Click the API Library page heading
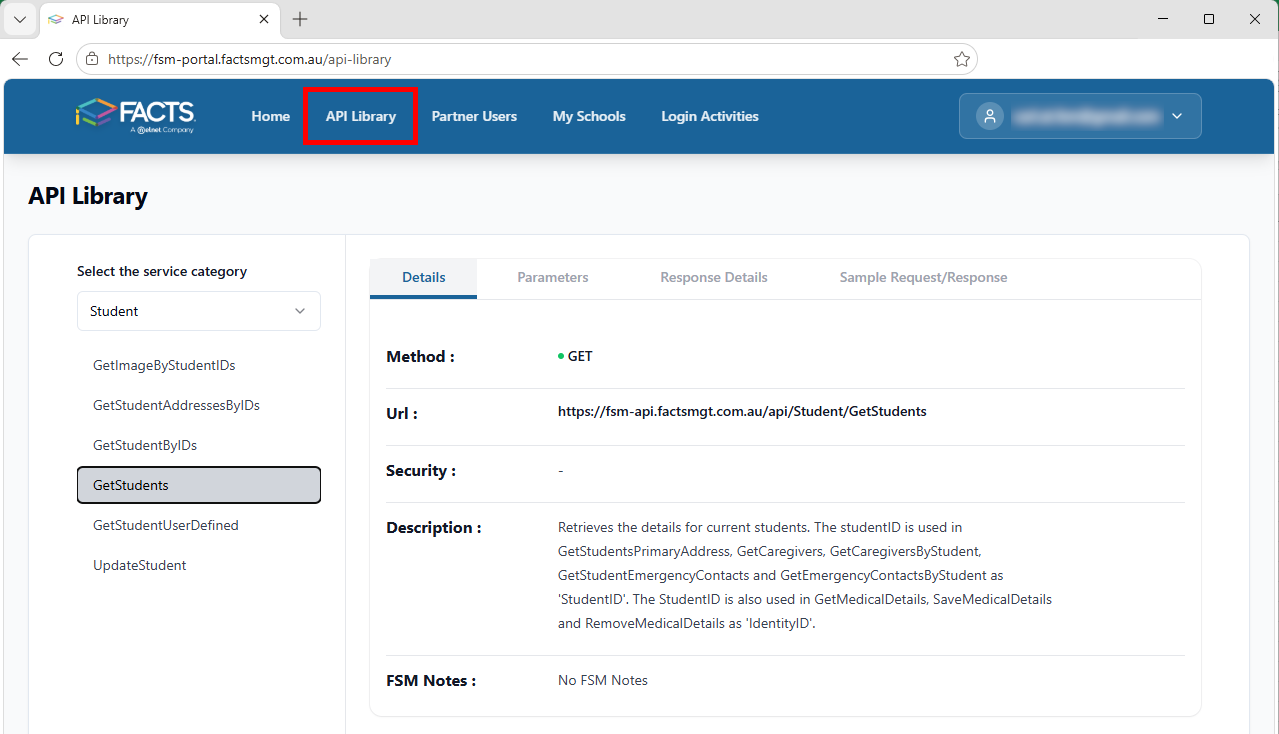This screenshot has height=734, width=1279. click(88, 196)
